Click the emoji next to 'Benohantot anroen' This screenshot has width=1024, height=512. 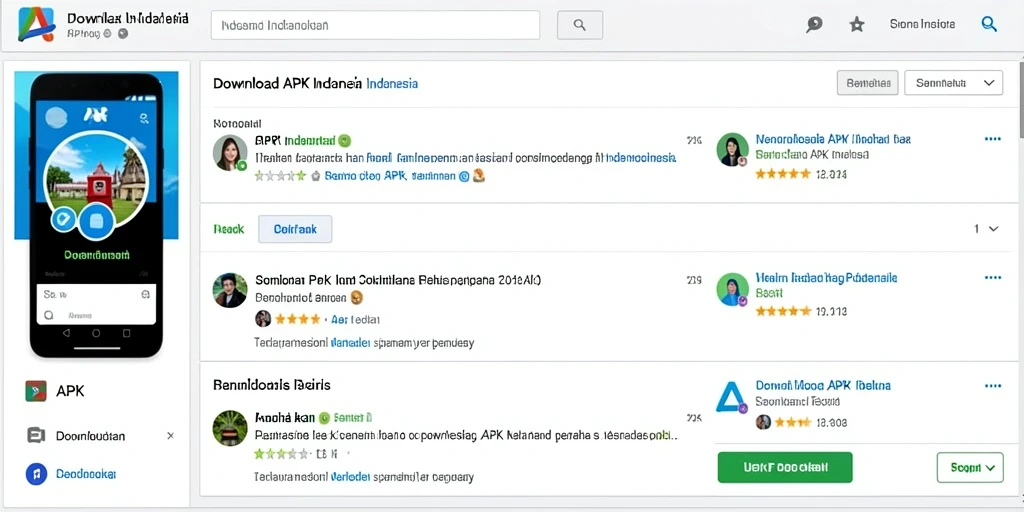357,298
